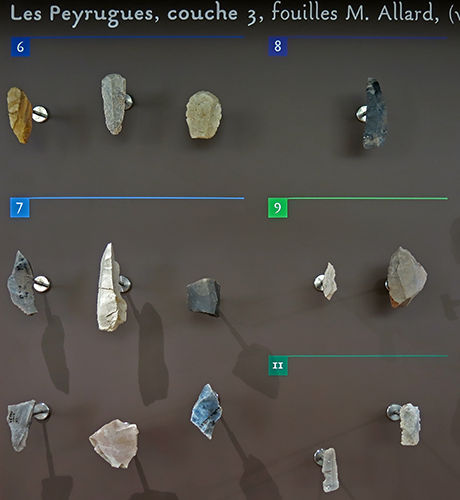
Task: Select the yellow-orange flint in group 6
Action: [19, 115]
